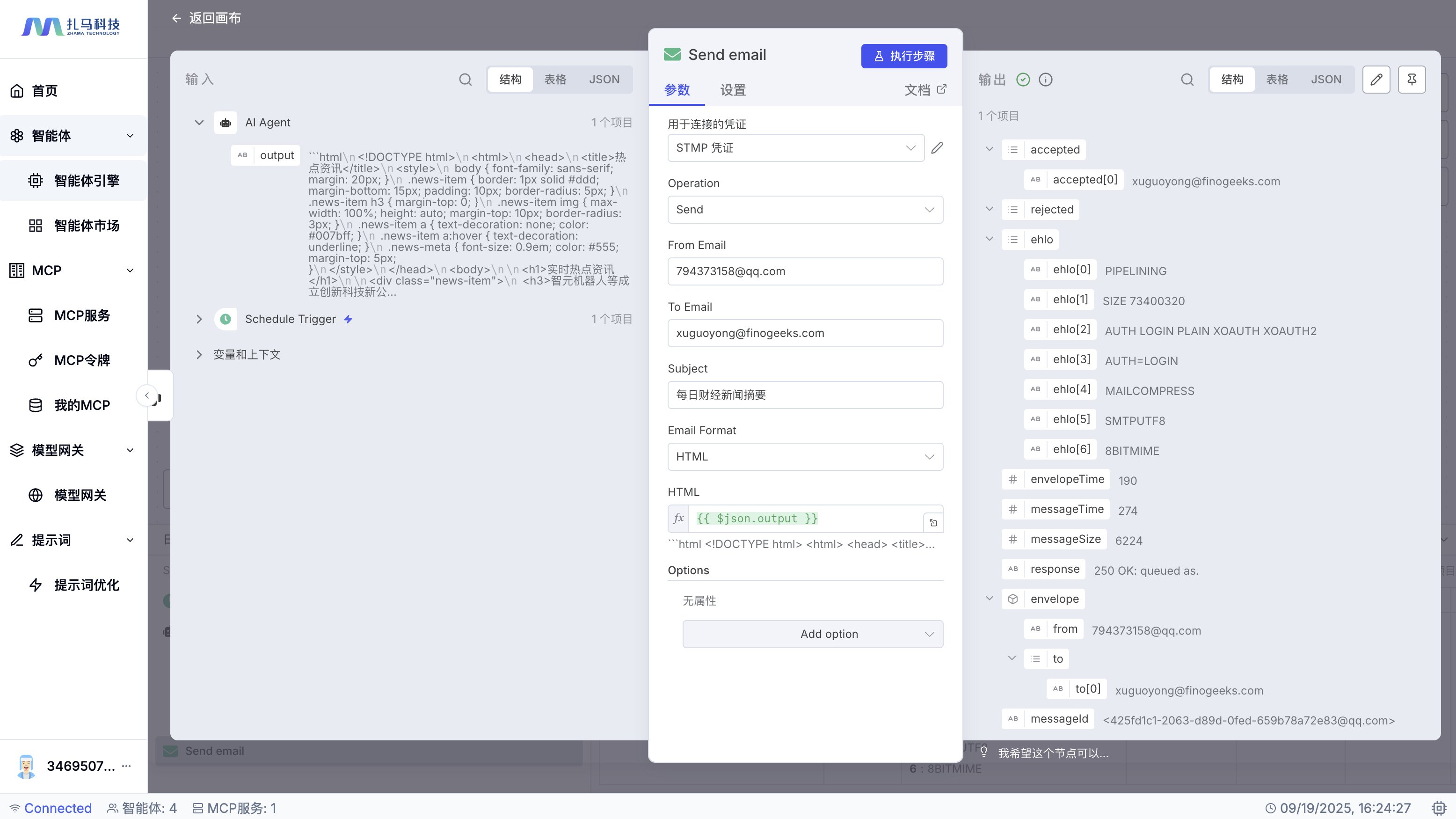Click the search icon in the input panel

tap(465, 80)
